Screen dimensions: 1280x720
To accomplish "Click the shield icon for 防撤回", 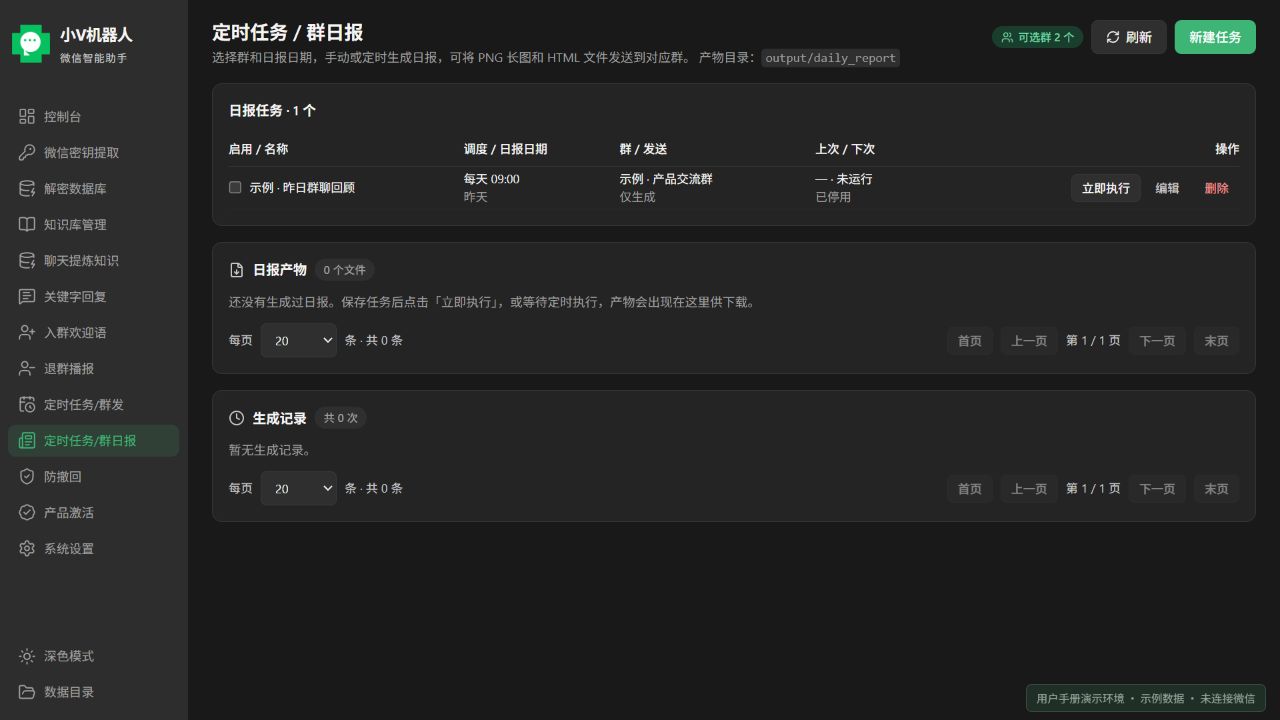I will (x=27, y=477).
